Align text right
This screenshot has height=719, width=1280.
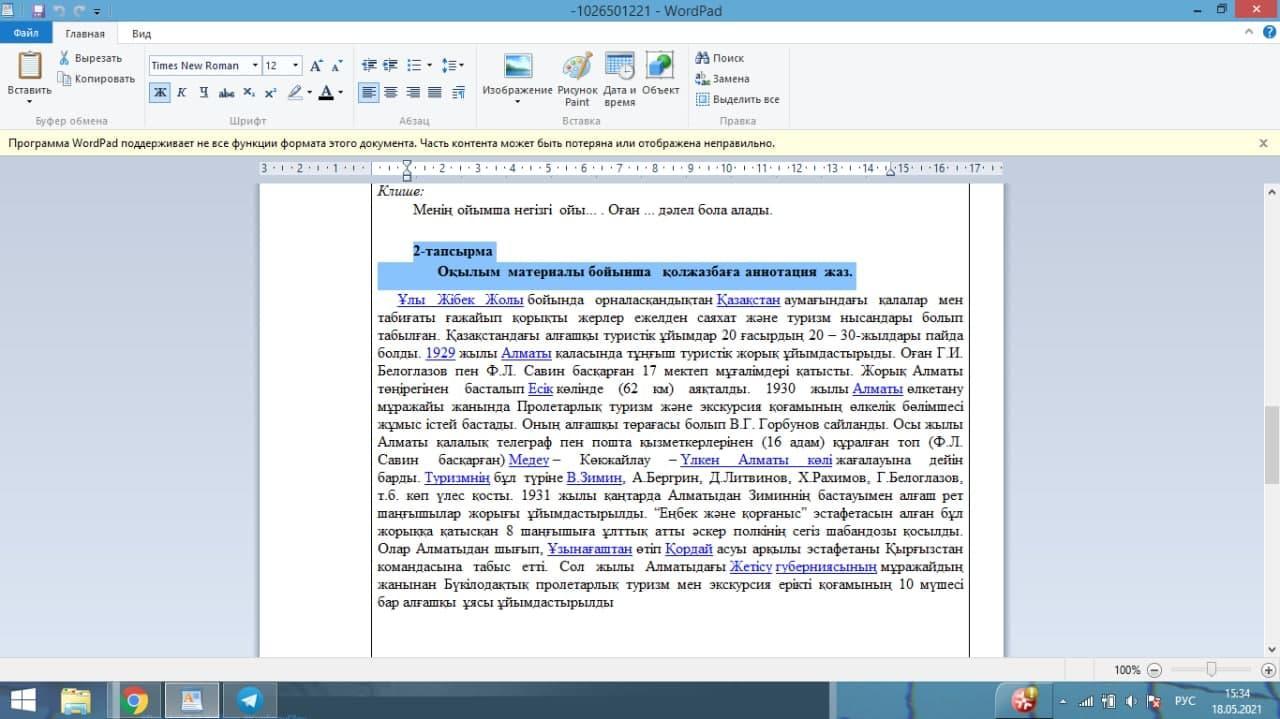(x=413, y=92)
